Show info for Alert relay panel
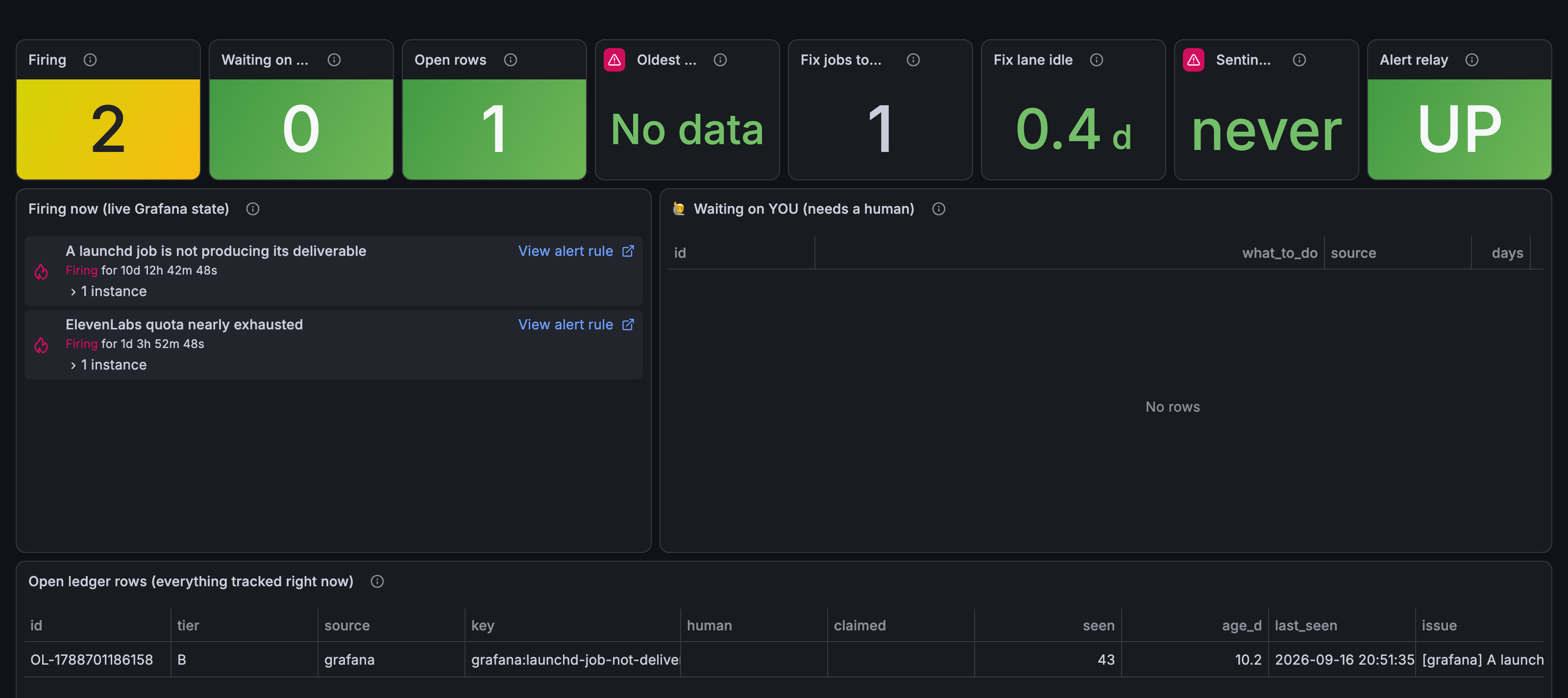Viewport: 1568px width, 698px height. pos(1472,60)
